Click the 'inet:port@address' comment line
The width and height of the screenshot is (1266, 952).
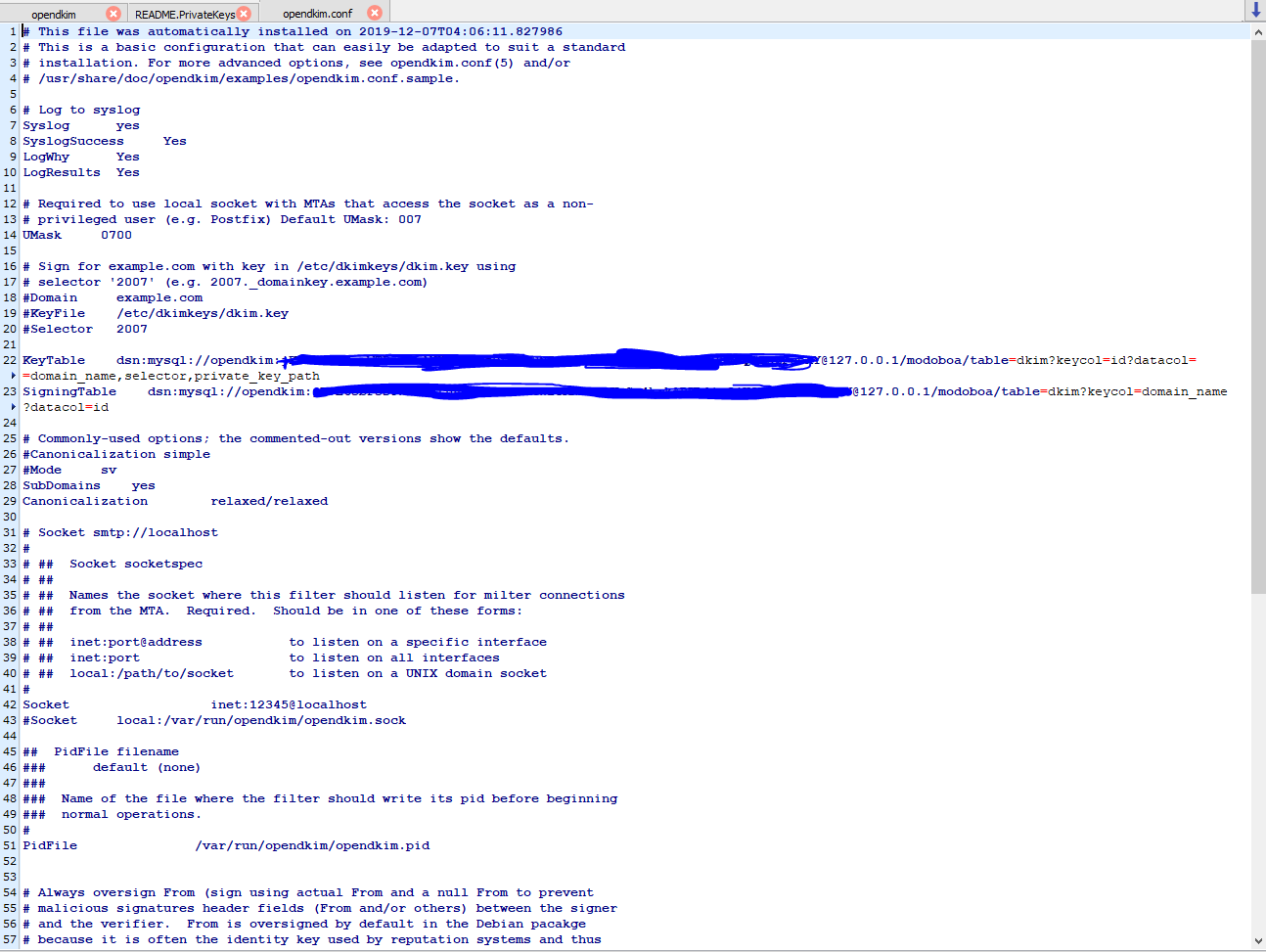(x=285, y=642)
